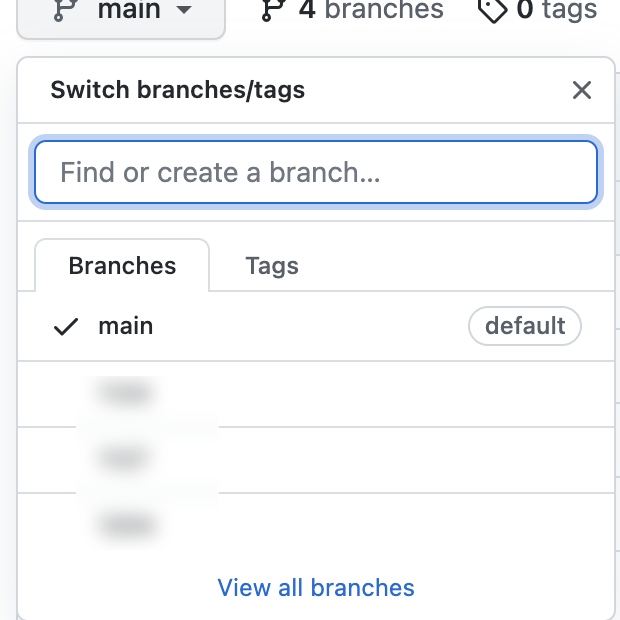
Task: Click the checkmark next to main
Action: coord(66,327)
